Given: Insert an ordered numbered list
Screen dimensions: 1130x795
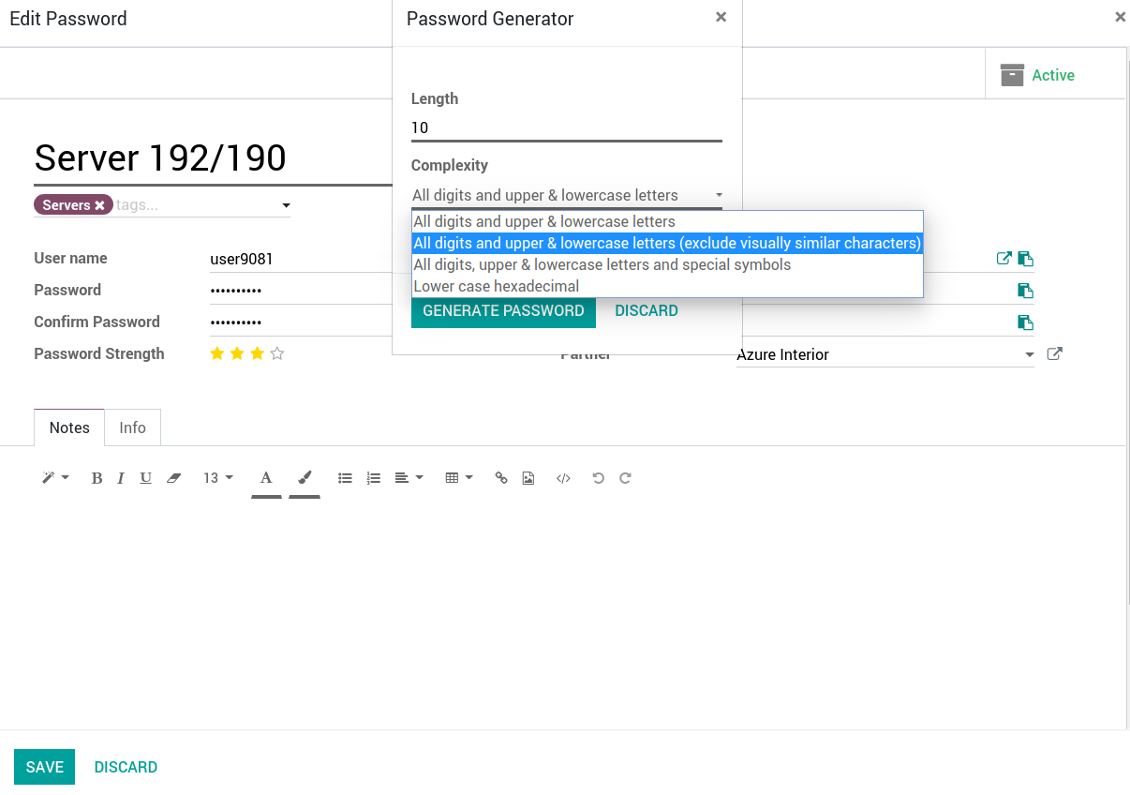Looking at the screenshot, I should (x=373, y=478).
